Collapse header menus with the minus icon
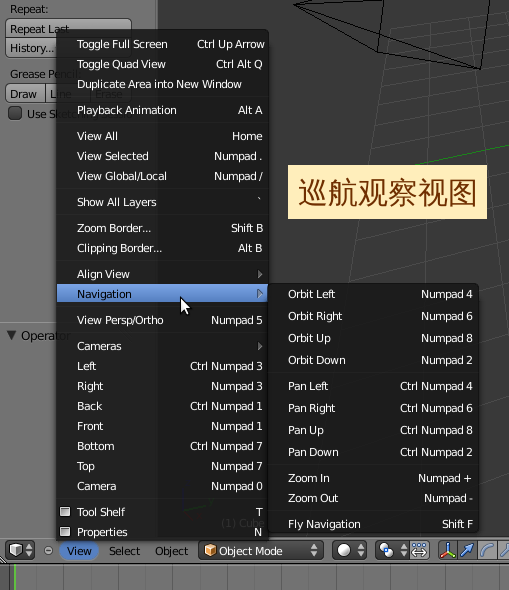 pos(49,550)
